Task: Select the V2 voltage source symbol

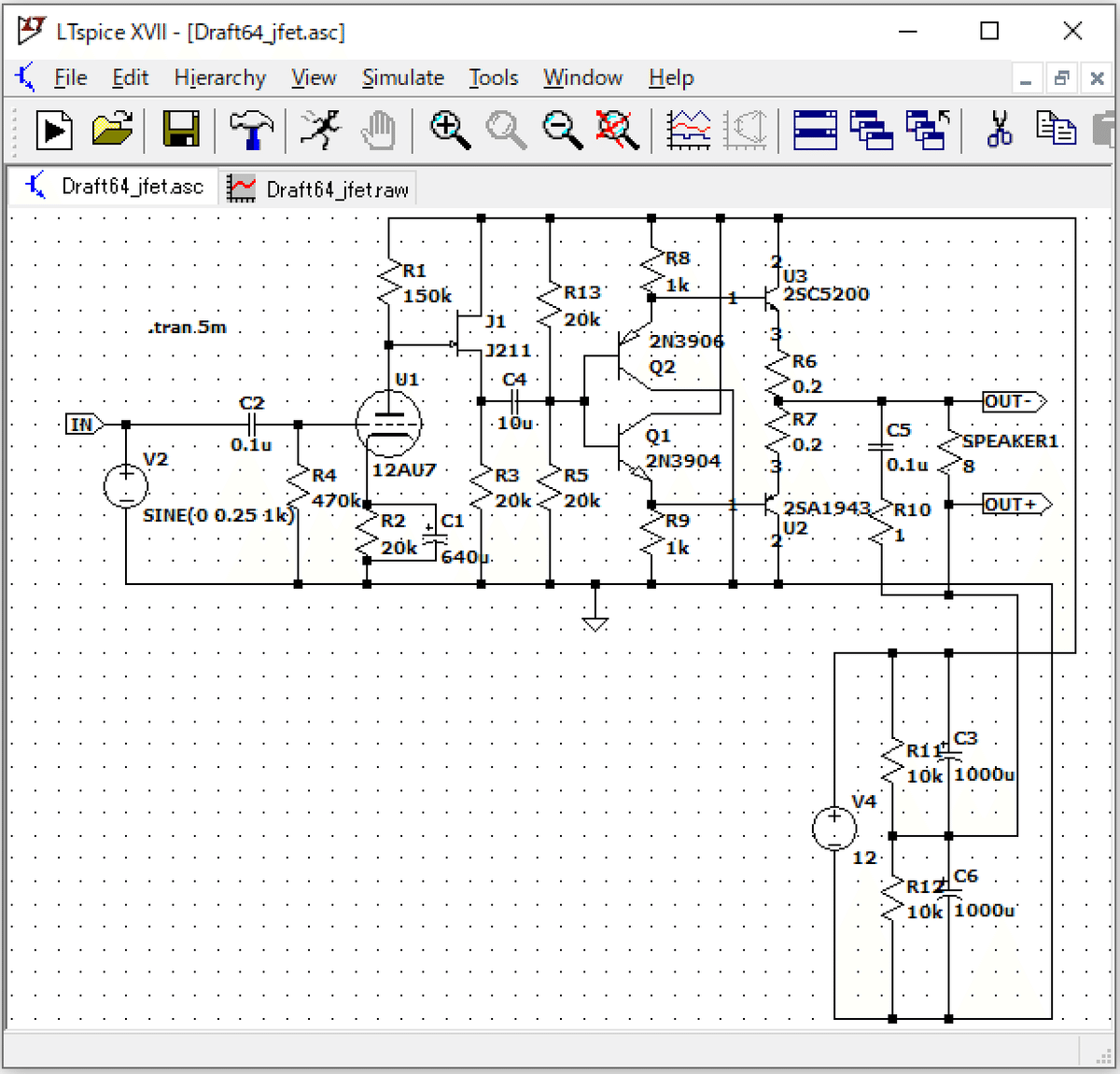Action: click(126, 485)
